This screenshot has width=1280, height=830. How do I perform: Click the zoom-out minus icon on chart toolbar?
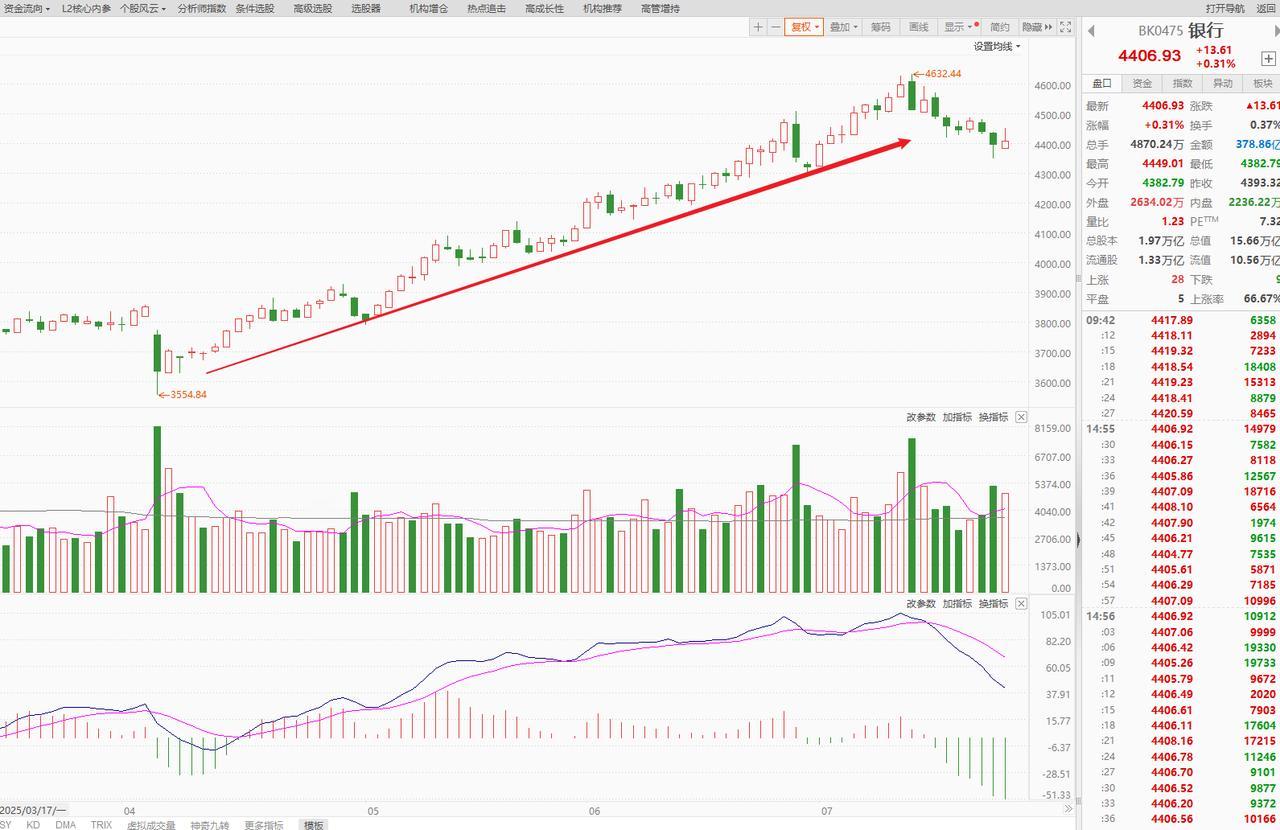pyautogui.click(x=775, y=27)
